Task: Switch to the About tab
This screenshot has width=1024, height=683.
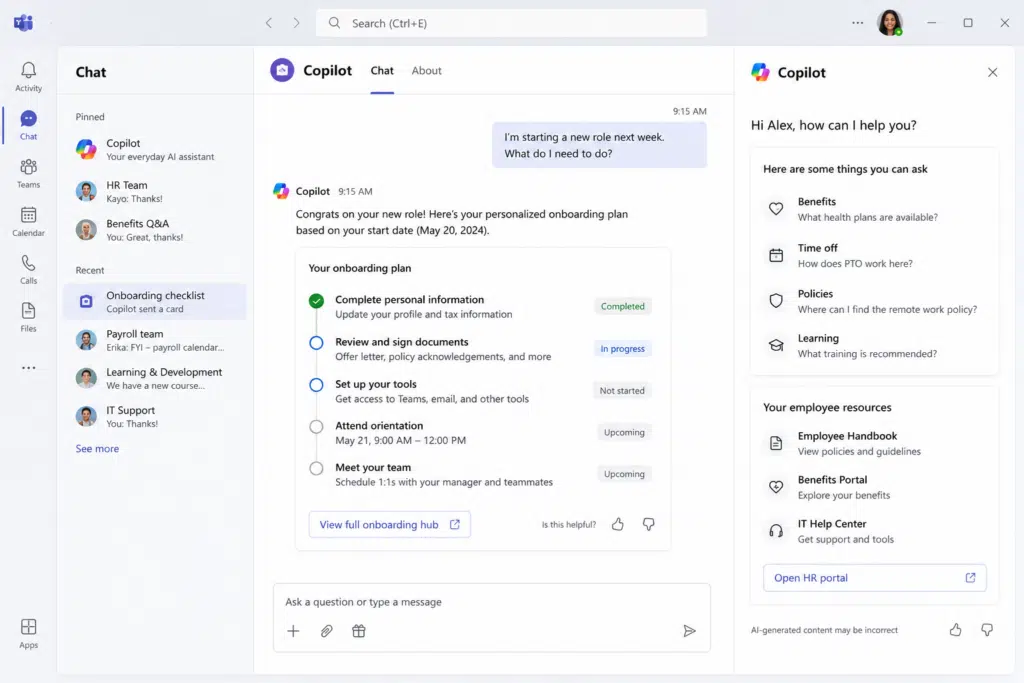Action: (x=426, y=71)
